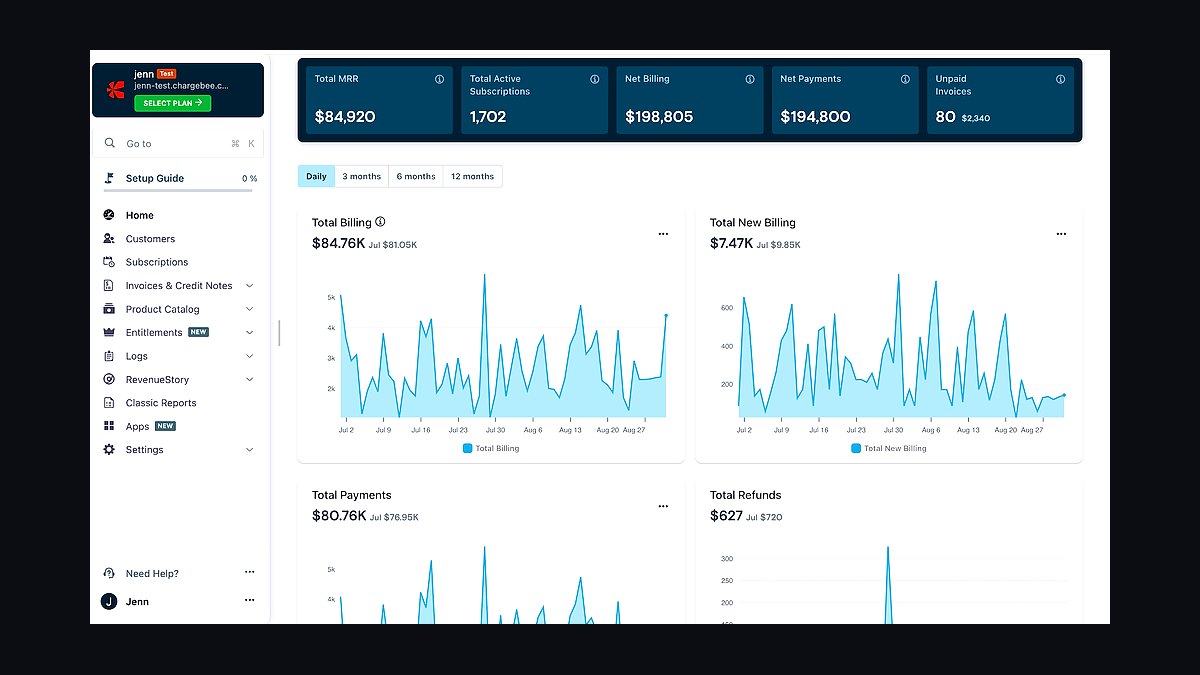Open Subscriptions page link
Image resolution: width=1200 pixels, height=675 pixels.
click(157, 262)
